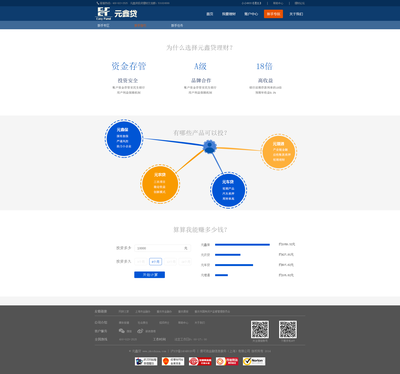
Task: Click the A级 heading
Action: point(200,66)
